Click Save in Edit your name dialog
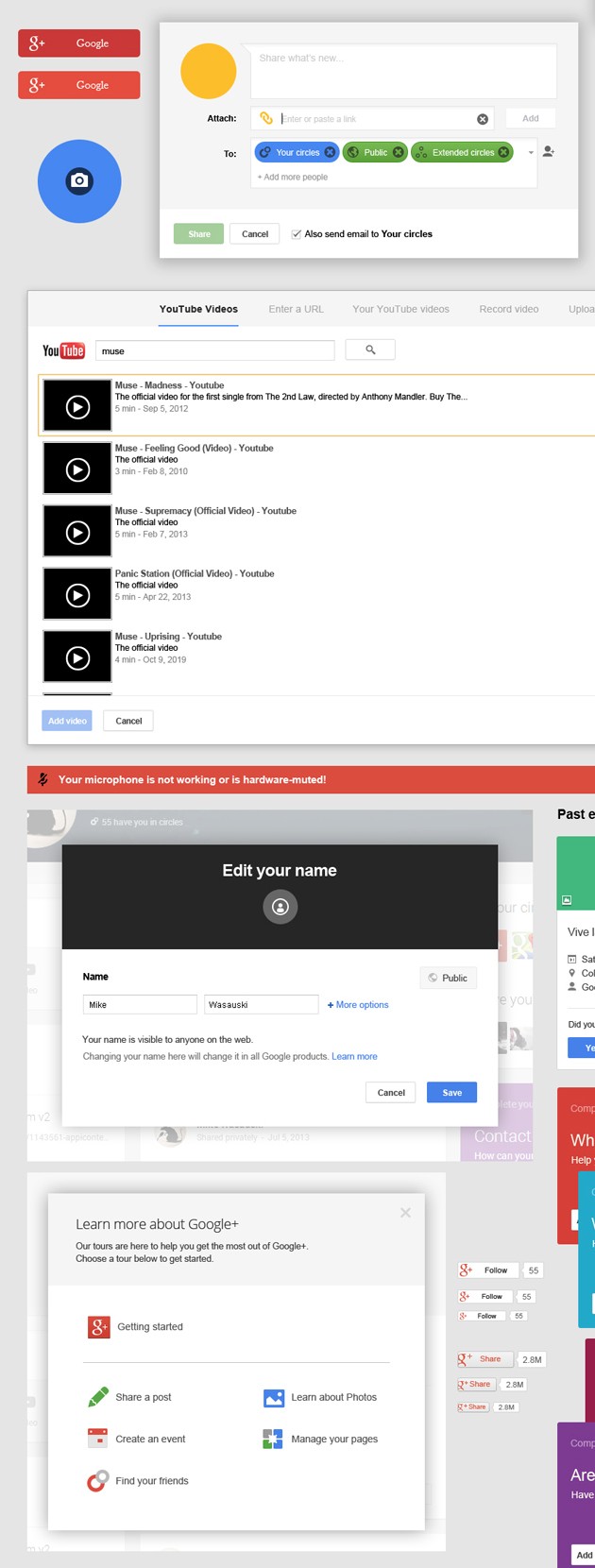 pyautogui.click(x=452, y=1093)
